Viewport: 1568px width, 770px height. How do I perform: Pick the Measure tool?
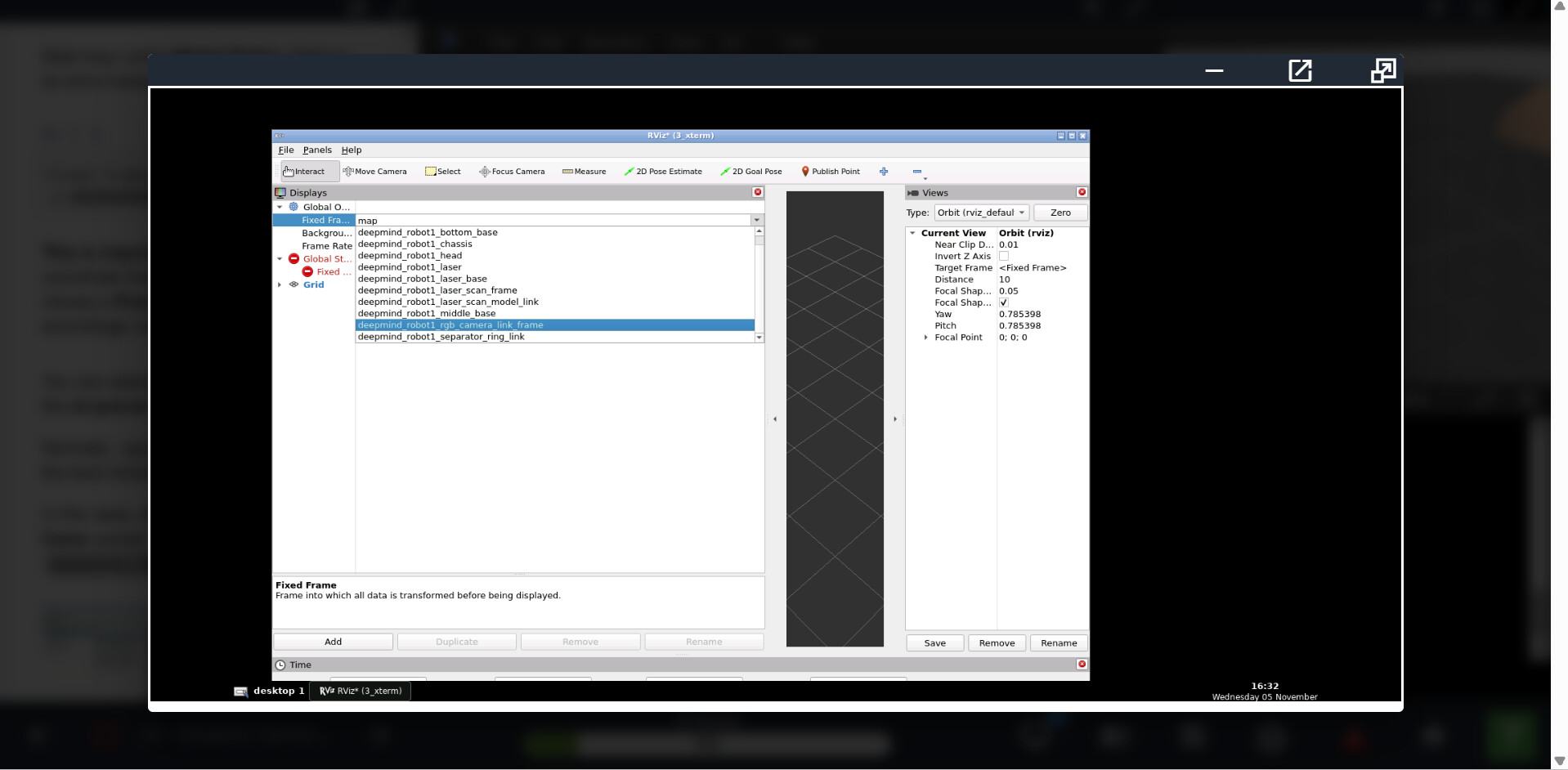coord(585,172)
